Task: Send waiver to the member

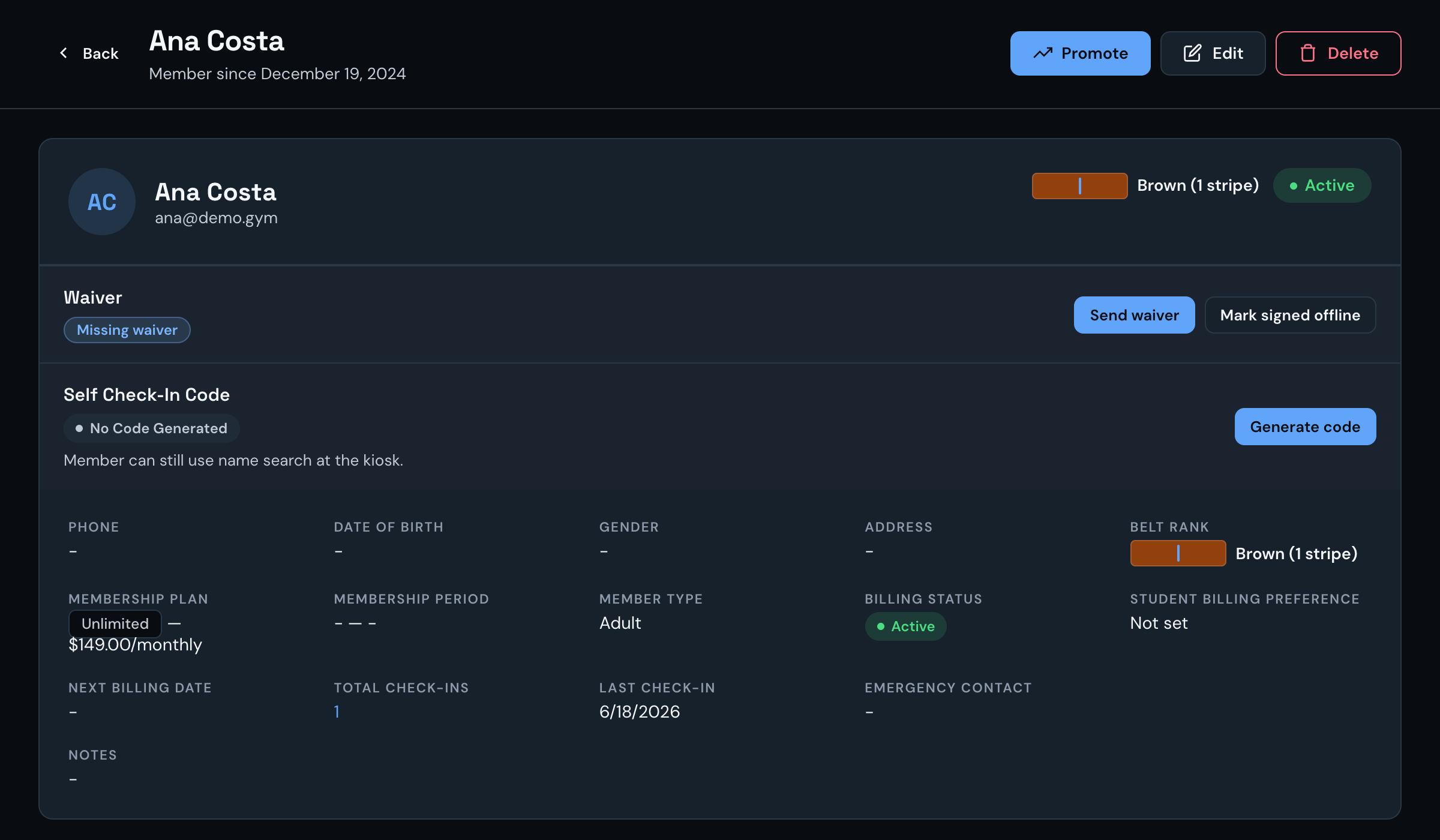Action: [1134, 315]
